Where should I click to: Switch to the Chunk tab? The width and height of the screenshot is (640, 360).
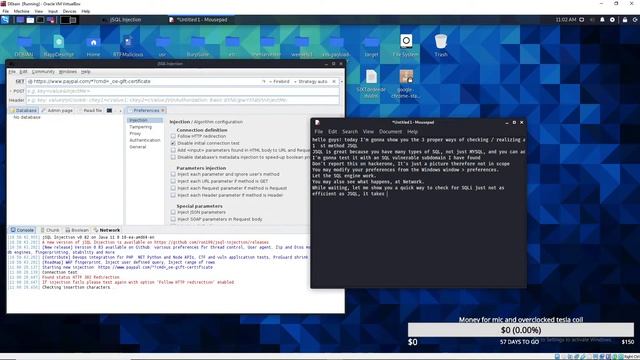[x=50, y=230]
